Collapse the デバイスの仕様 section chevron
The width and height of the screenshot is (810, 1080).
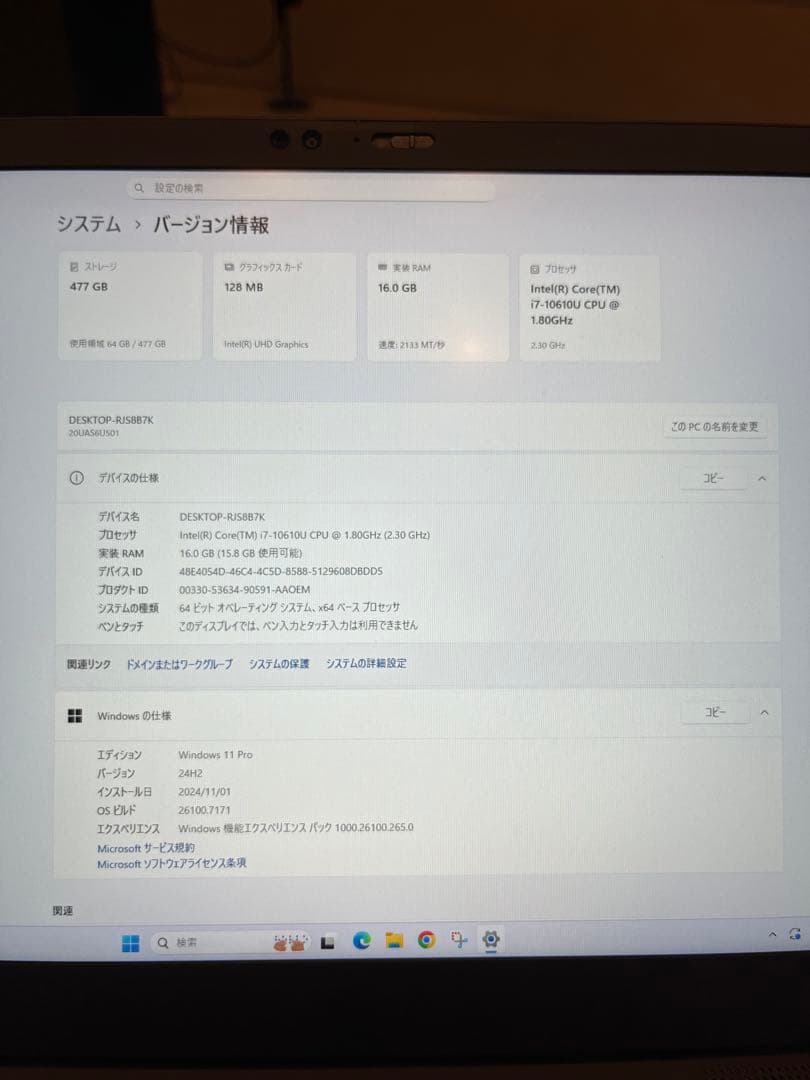(763, 478)
